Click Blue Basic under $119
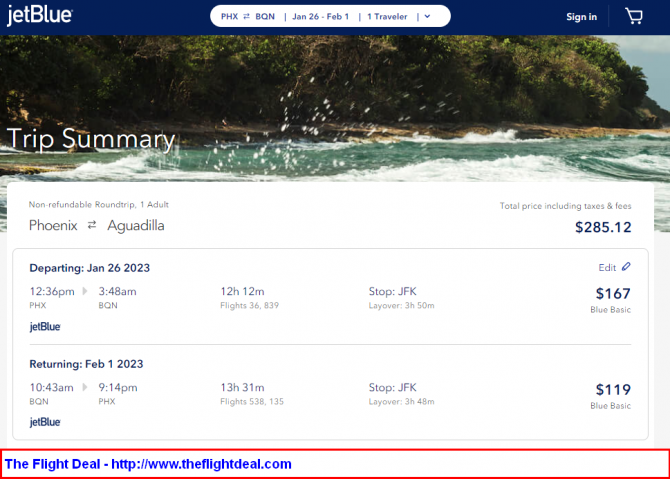Viewport: 670px width, 479px height. [611, 406]
